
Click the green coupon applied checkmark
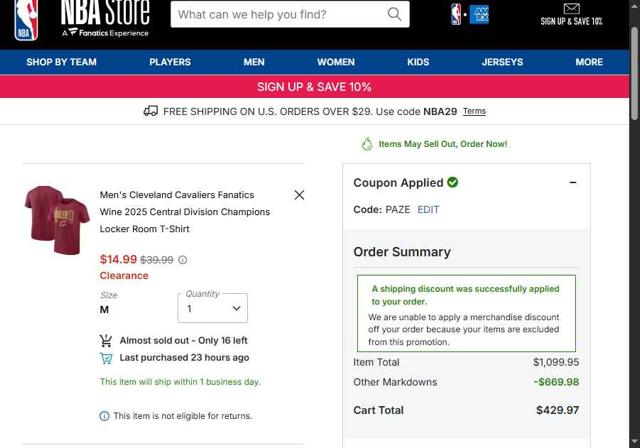453,182
